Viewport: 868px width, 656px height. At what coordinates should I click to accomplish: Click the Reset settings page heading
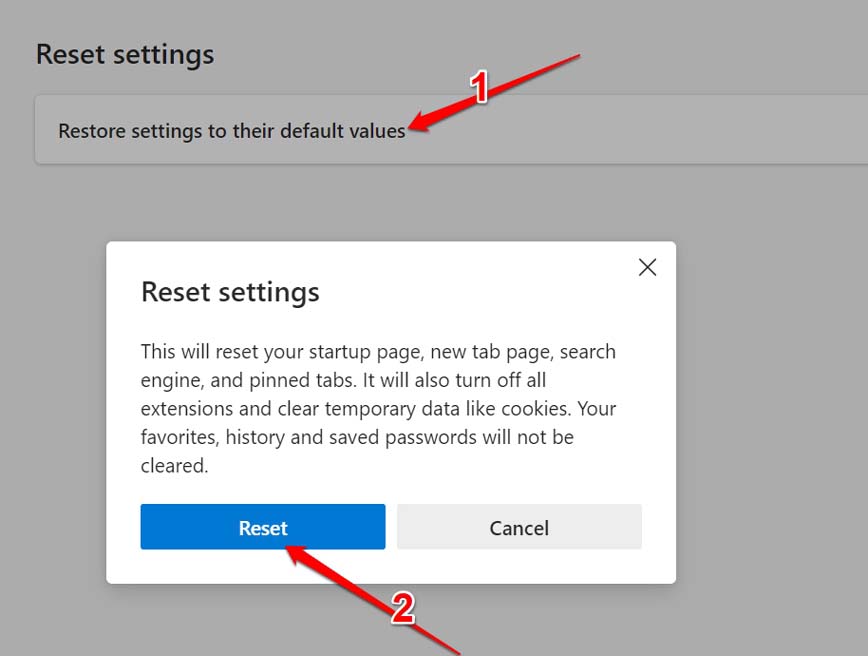[x=125, y=54]
